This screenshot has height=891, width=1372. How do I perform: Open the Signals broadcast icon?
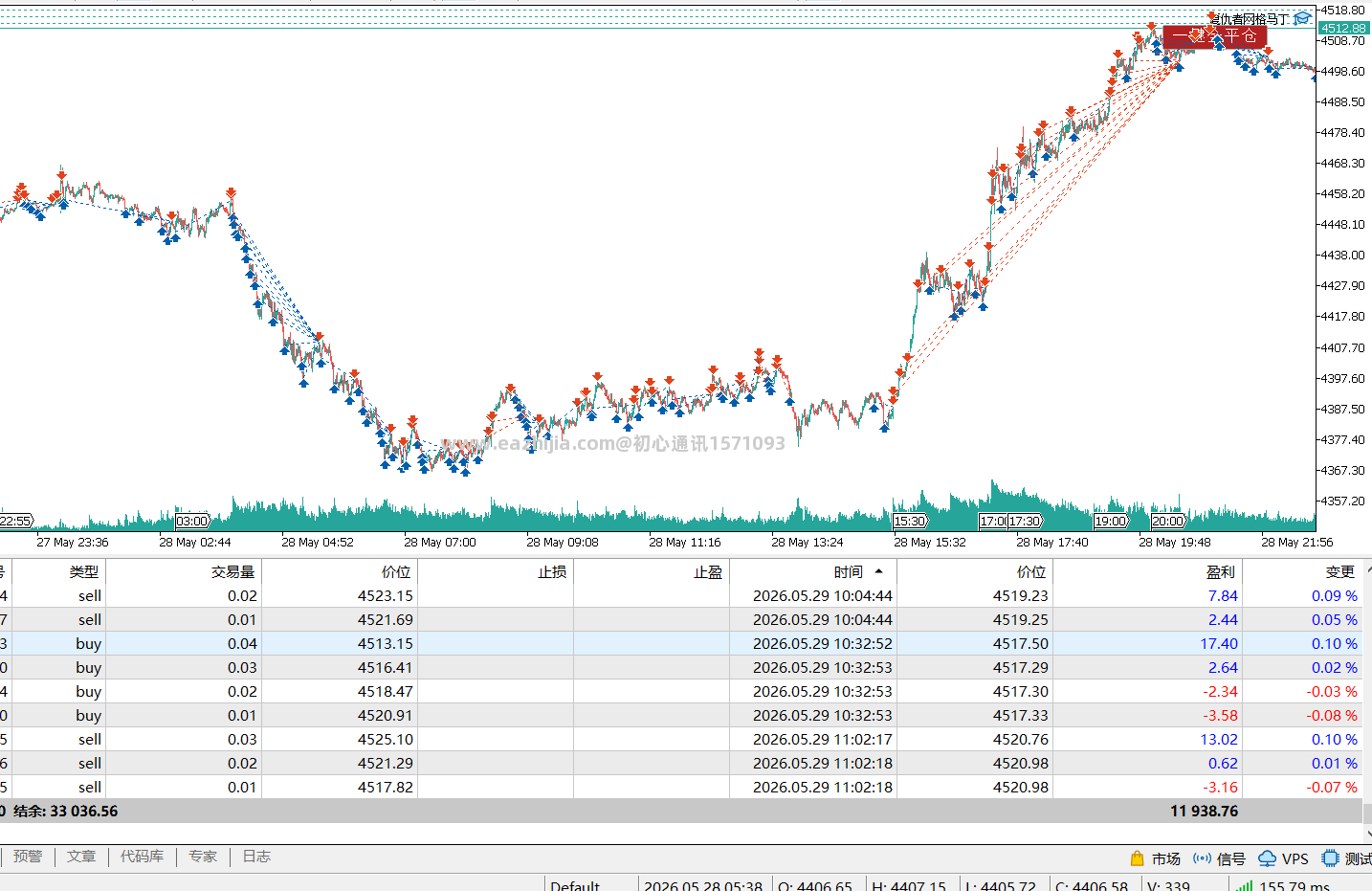click(x=1202, y=858)
